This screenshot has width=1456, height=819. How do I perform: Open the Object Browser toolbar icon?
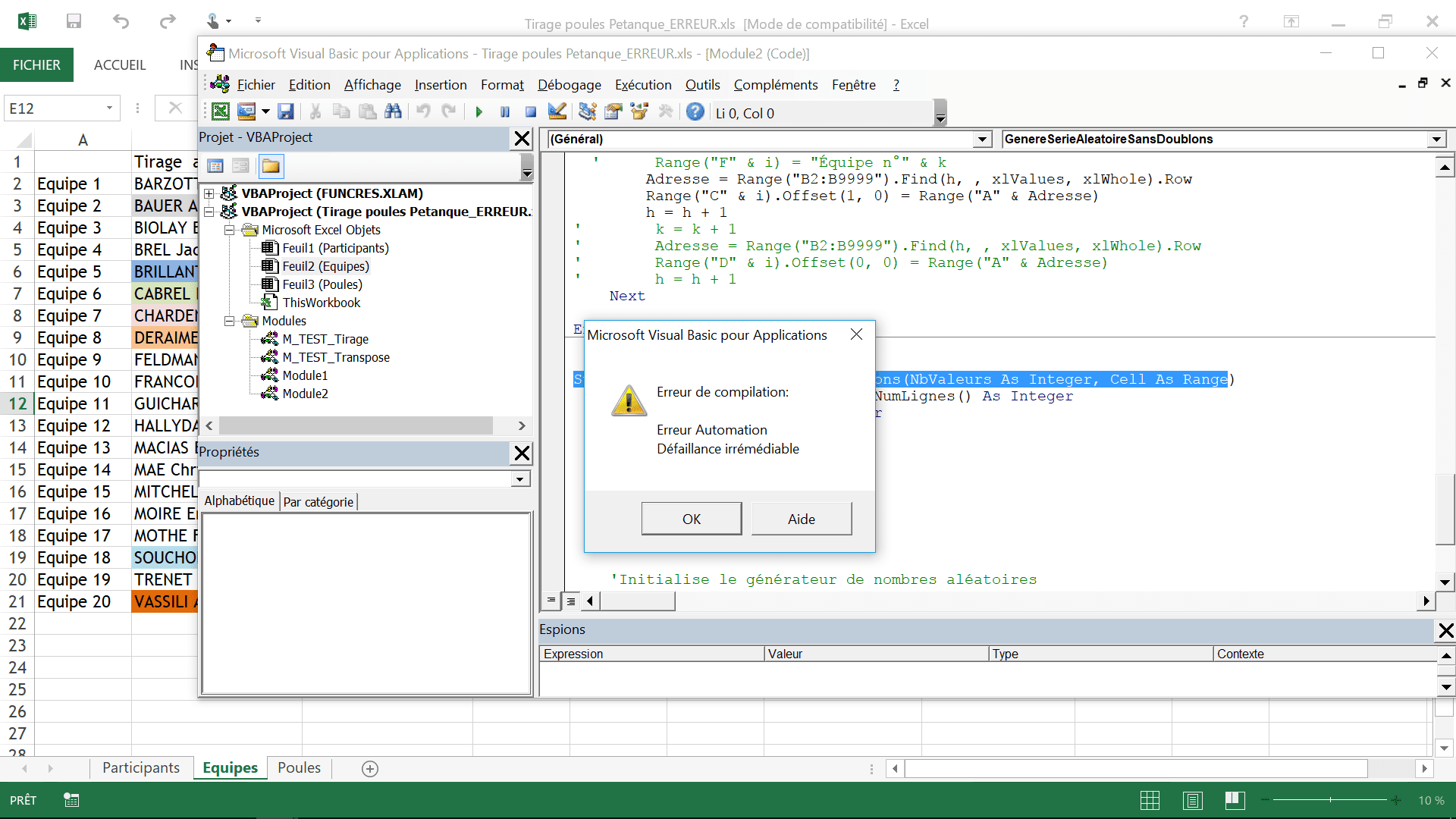pos(639,112)
